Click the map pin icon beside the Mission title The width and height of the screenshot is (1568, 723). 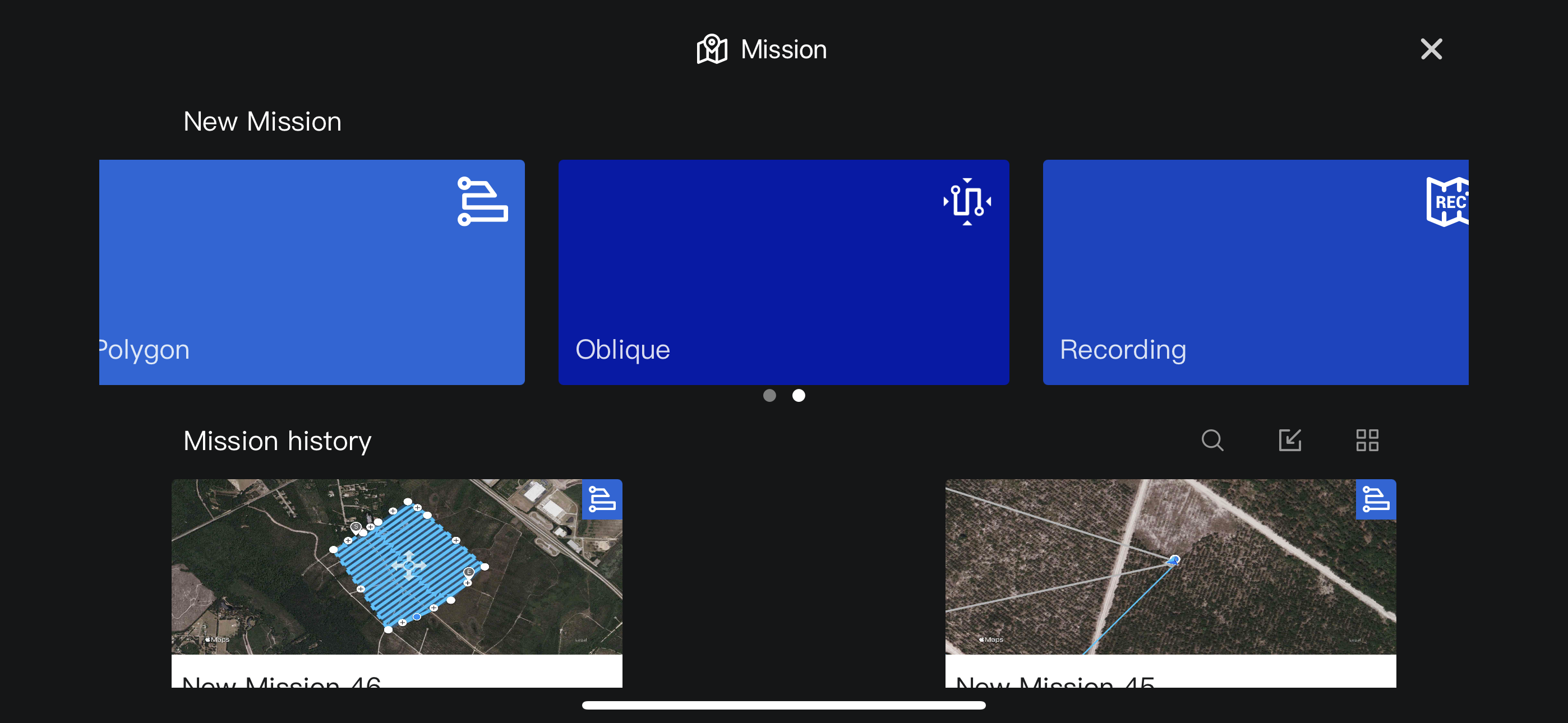[x=712, y=49]
